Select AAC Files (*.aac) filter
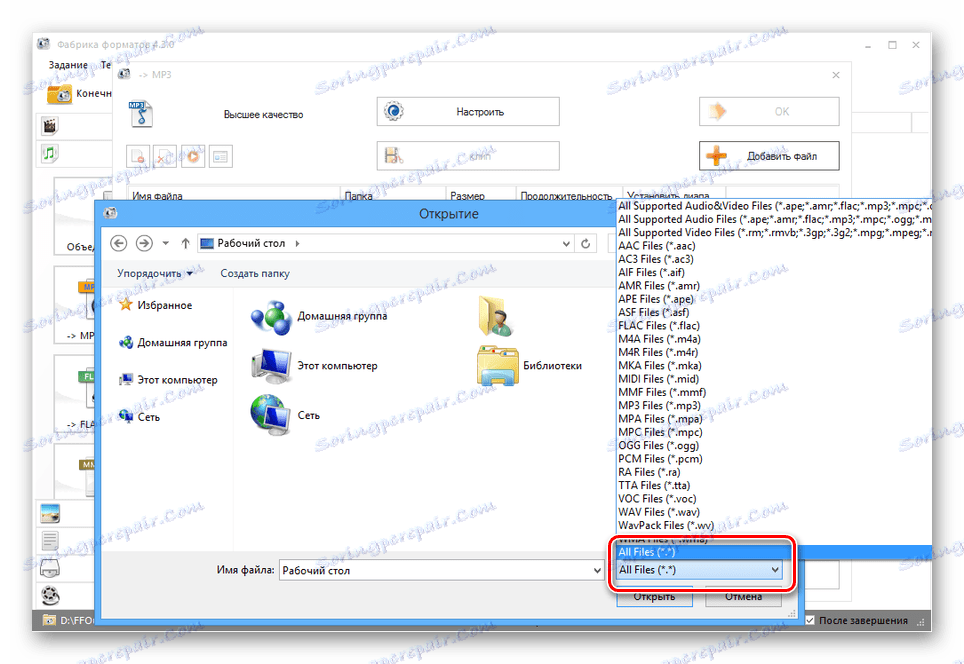This screenshot has width=964, height=664. pyautogui.click(x=775, y=246)
